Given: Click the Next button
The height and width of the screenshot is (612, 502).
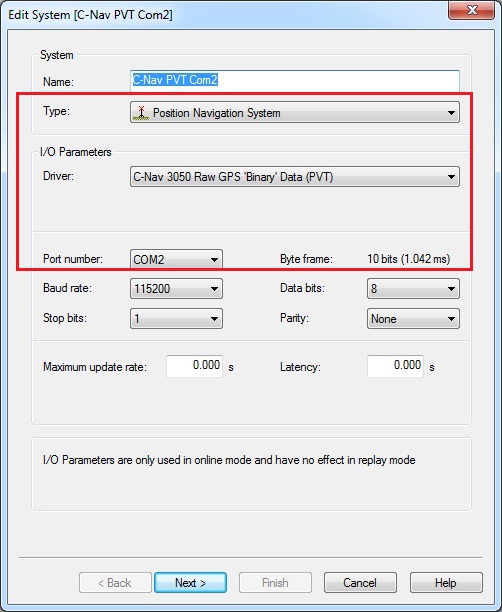Looking at the screenshot, I should coord(190,583).
